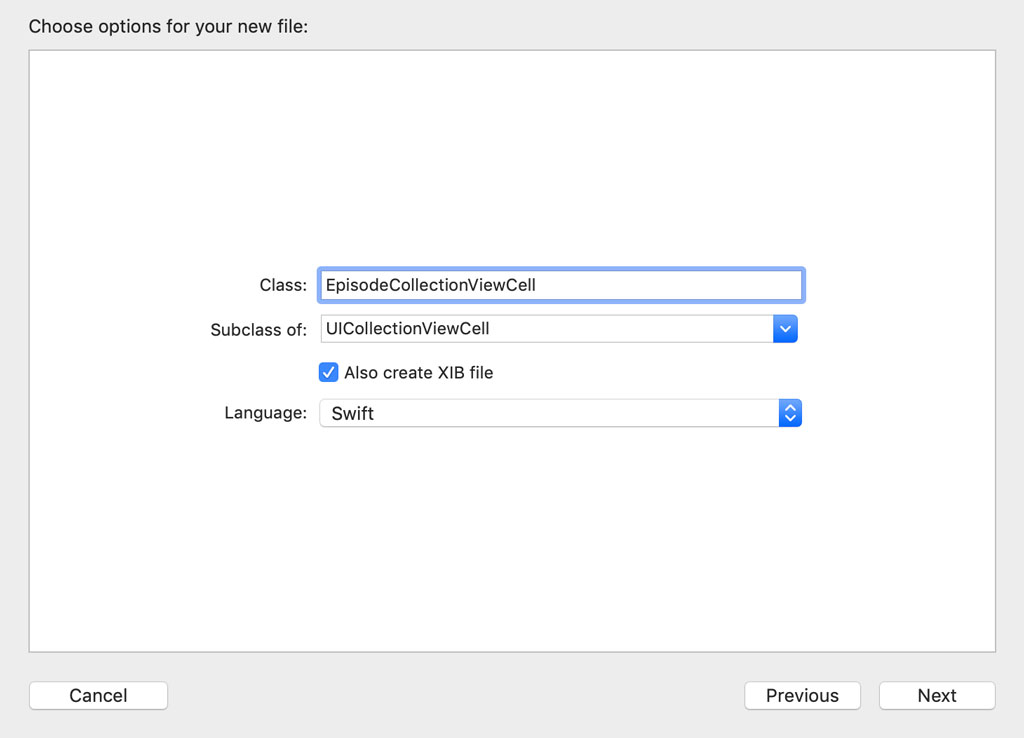
Task: Click the Previous button
Action: point(802,695)
